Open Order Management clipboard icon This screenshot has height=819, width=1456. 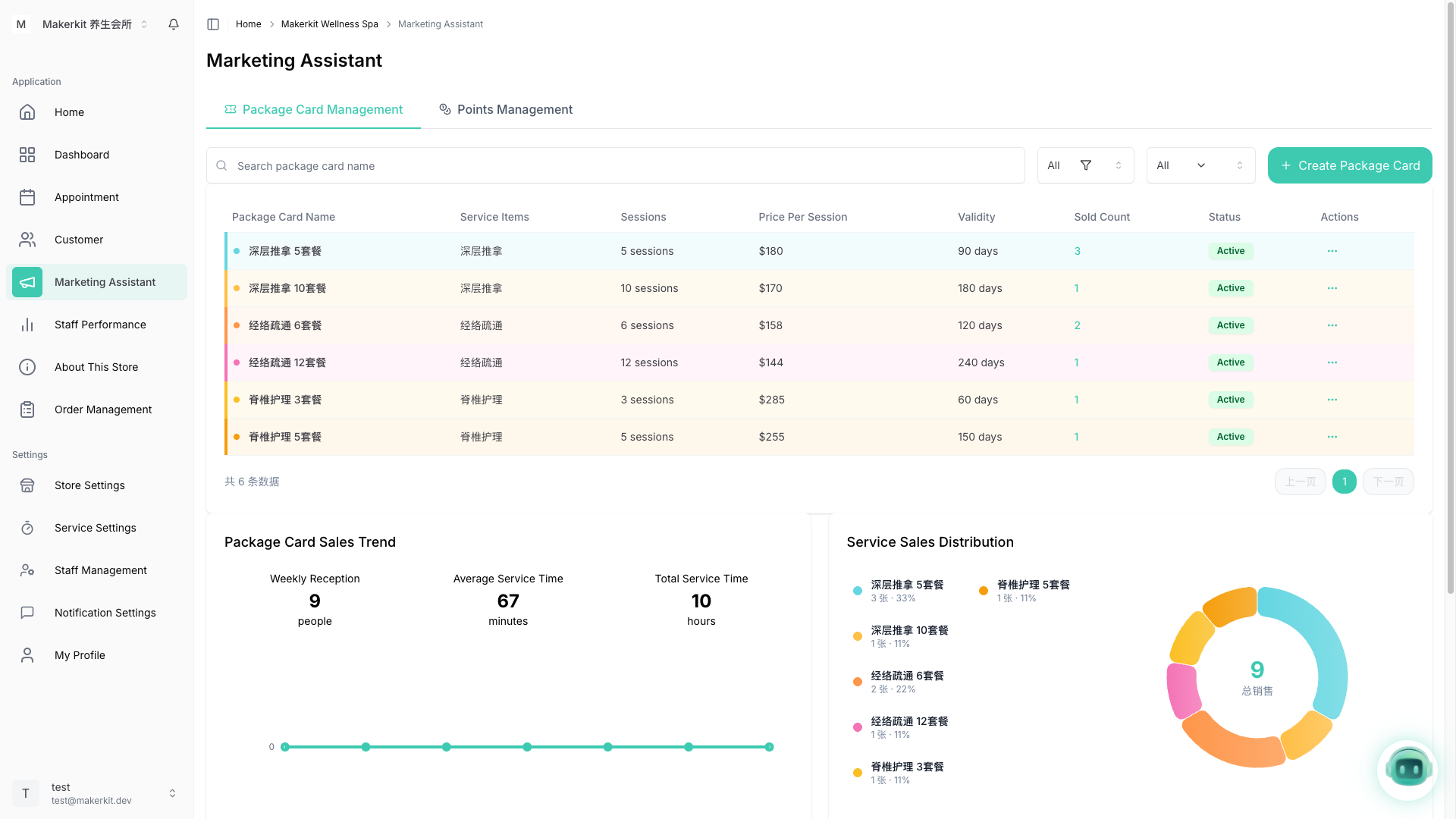pos(27,409)
